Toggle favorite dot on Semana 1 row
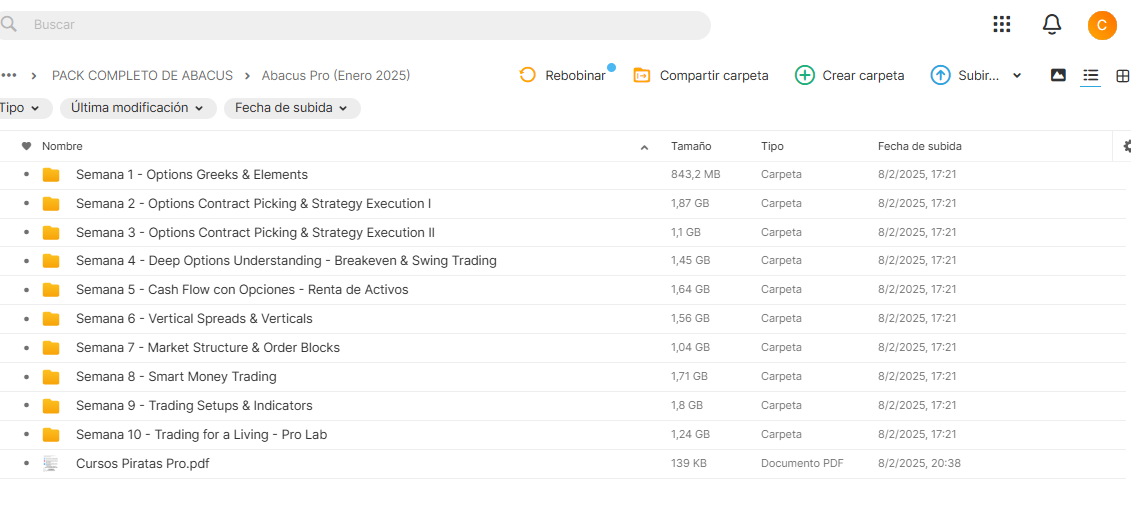This screenshot has height=510, width=1131. click(x=27, y=175)
